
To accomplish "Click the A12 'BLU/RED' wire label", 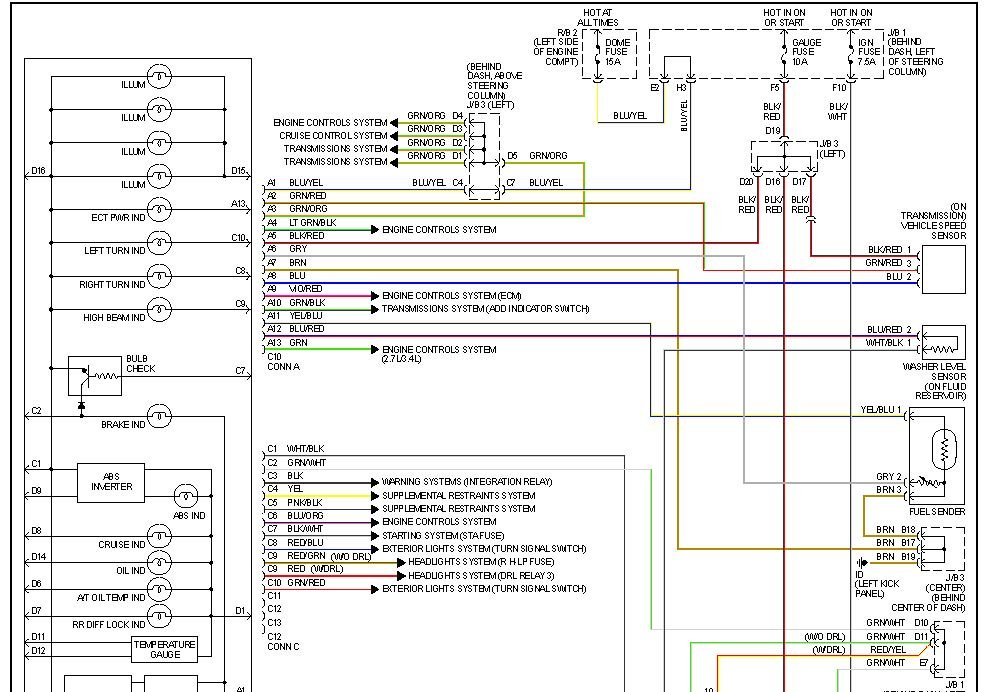I will (x=307, y=329).
